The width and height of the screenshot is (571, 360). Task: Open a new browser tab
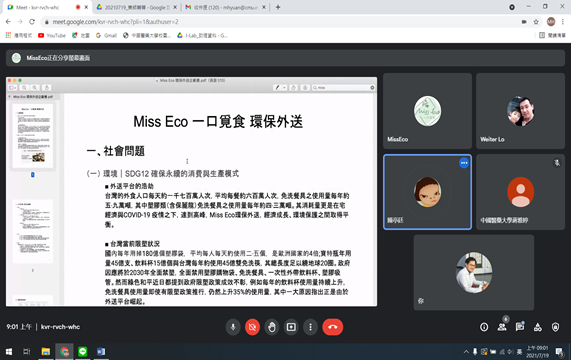278,7
